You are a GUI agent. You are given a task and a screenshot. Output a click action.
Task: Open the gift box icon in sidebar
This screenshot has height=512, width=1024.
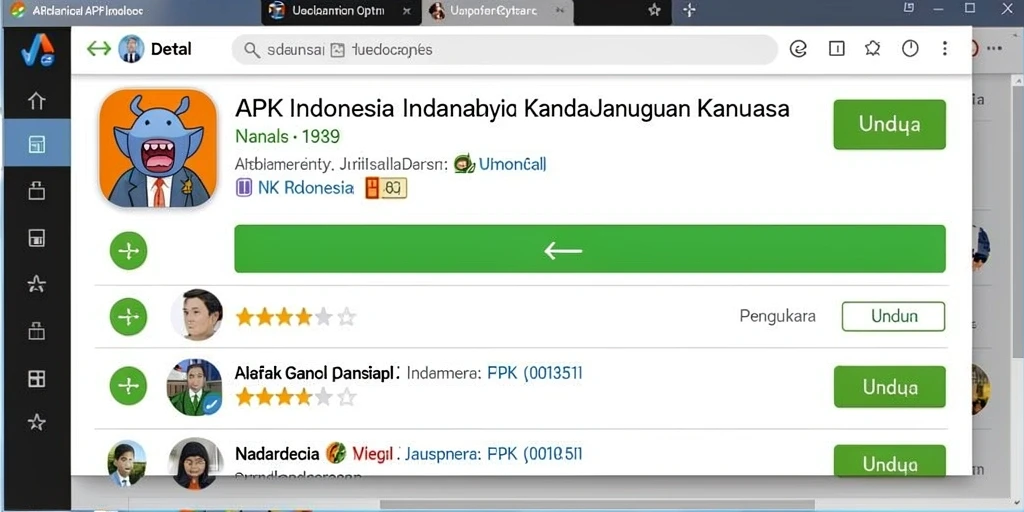37,330
